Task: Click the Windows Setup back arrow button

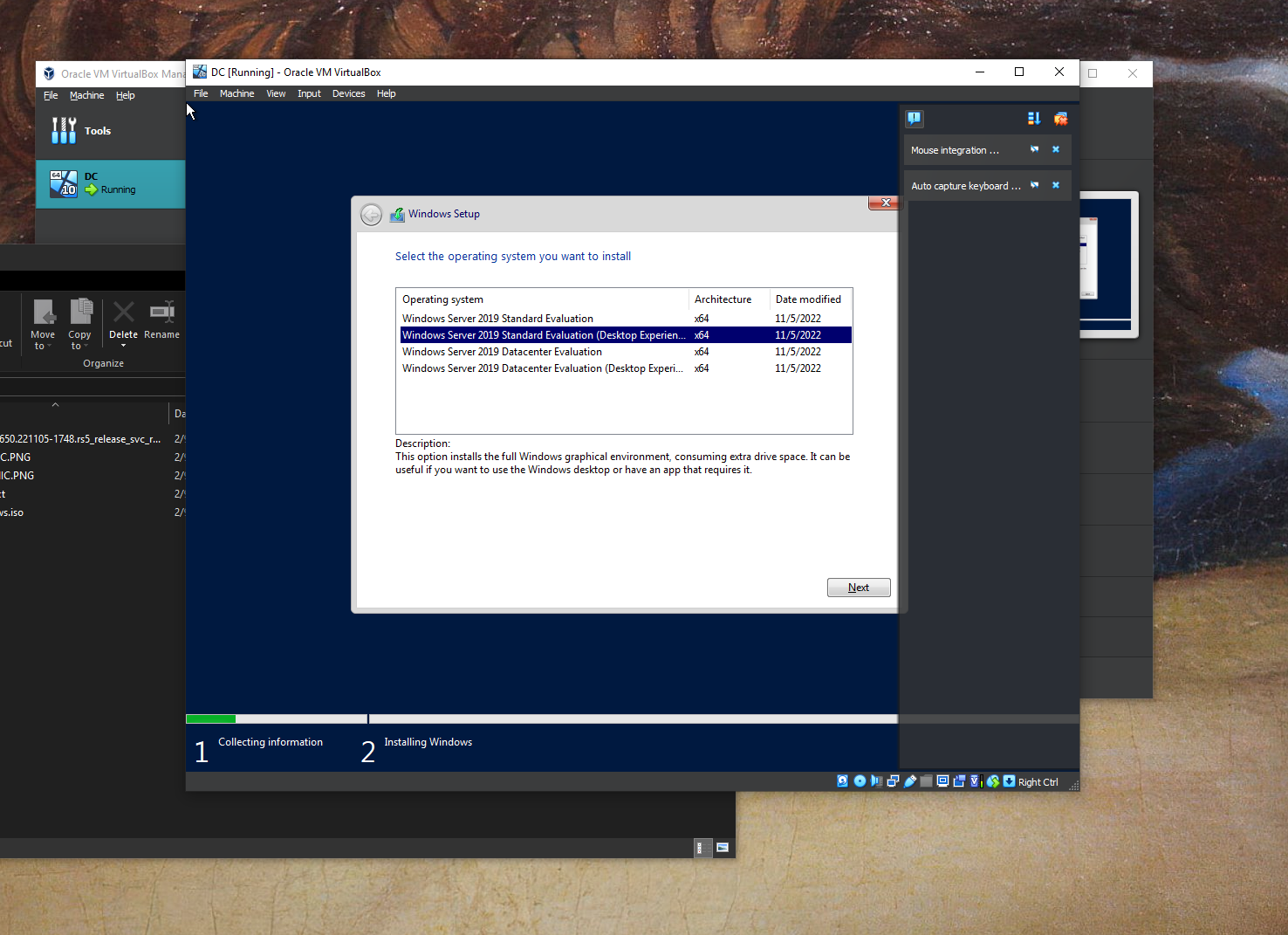Action: point(371,214)
